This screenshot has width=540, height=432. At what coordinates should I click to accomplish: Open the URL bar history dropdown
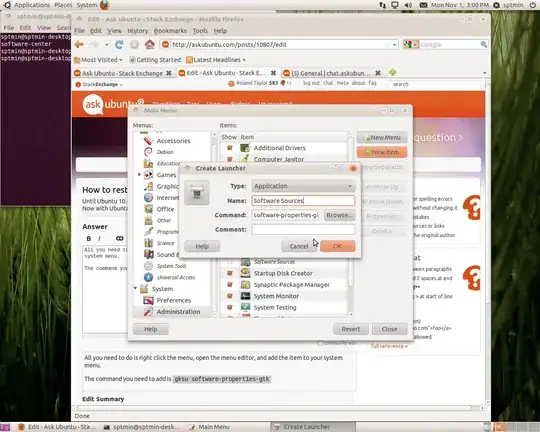(x=394, y=44)
